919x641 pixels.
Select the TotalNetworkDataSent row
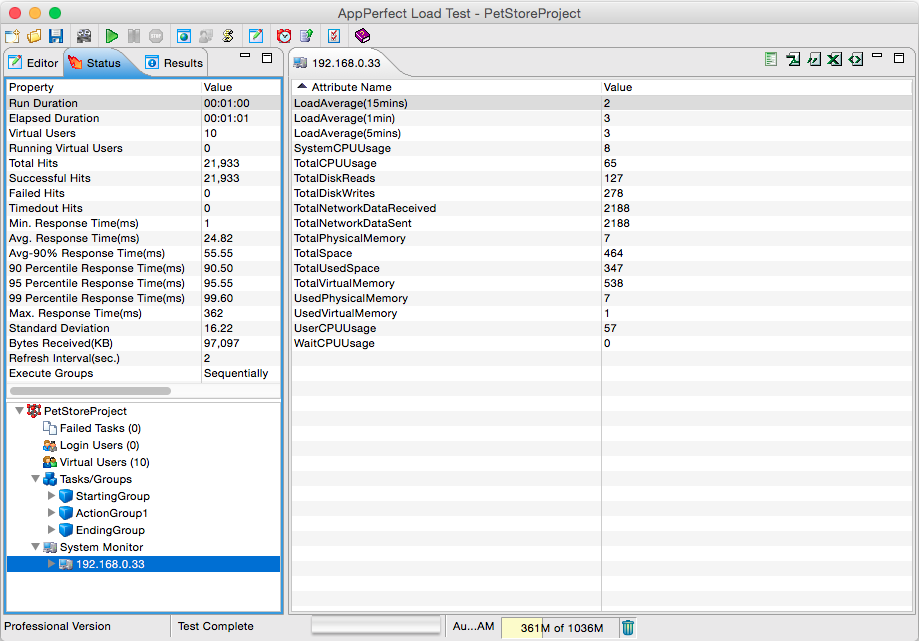click(x=602, y=223)
